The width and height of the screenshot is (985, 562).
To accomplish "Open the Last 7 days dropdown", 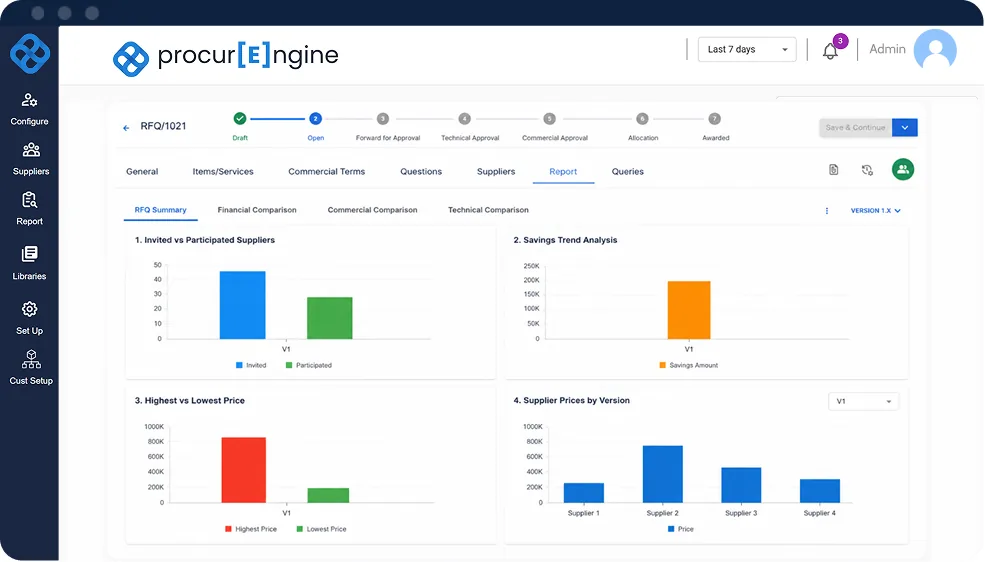I will pos(747,50).
